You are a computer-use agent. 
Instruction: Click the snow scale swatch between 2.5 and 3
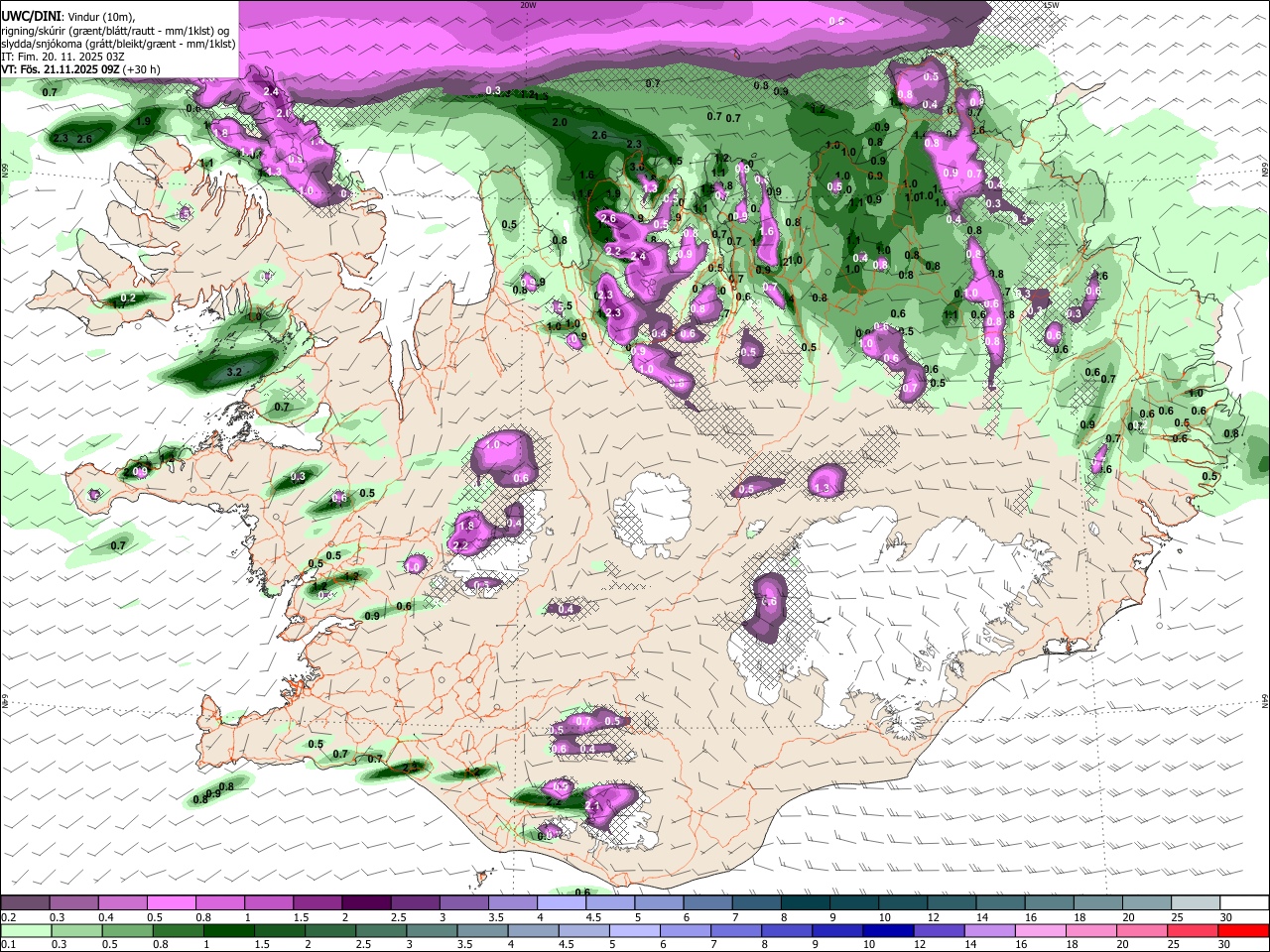click(x=415, y=902)
